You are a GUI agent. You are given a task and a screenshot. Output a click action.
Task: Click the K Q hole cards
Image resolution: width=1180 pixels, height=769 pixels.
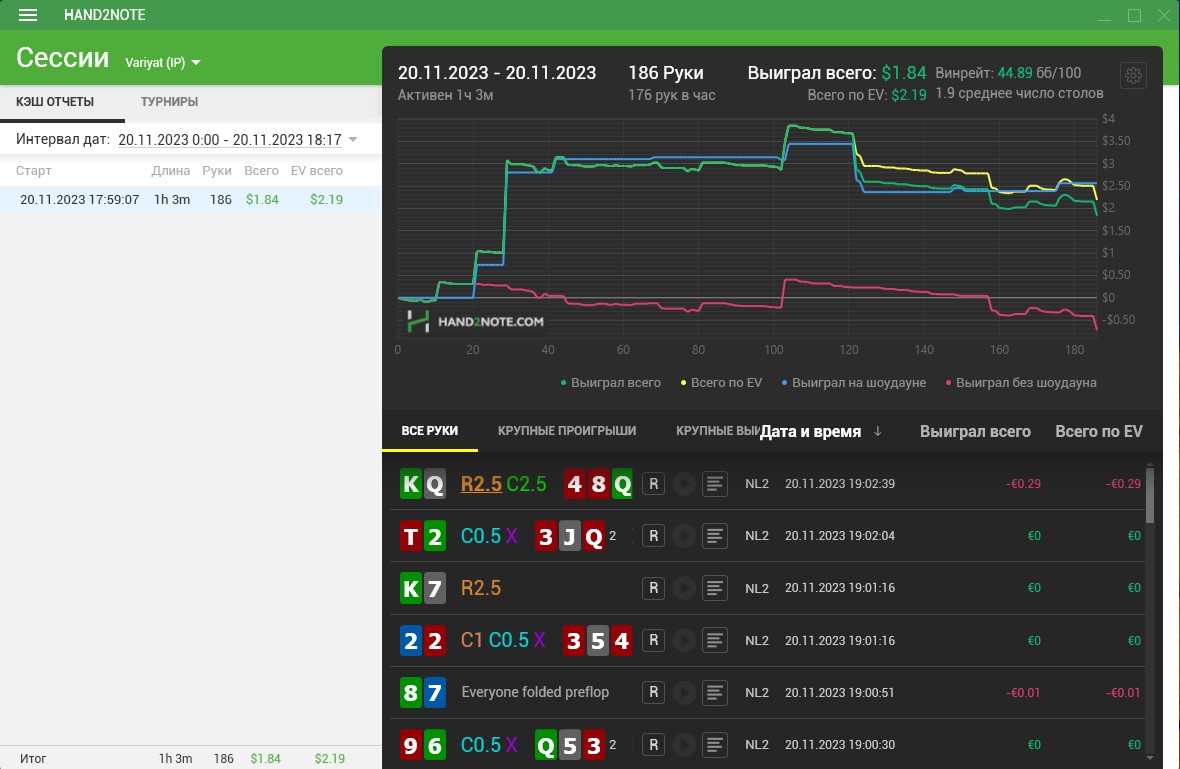pos(422,484)
